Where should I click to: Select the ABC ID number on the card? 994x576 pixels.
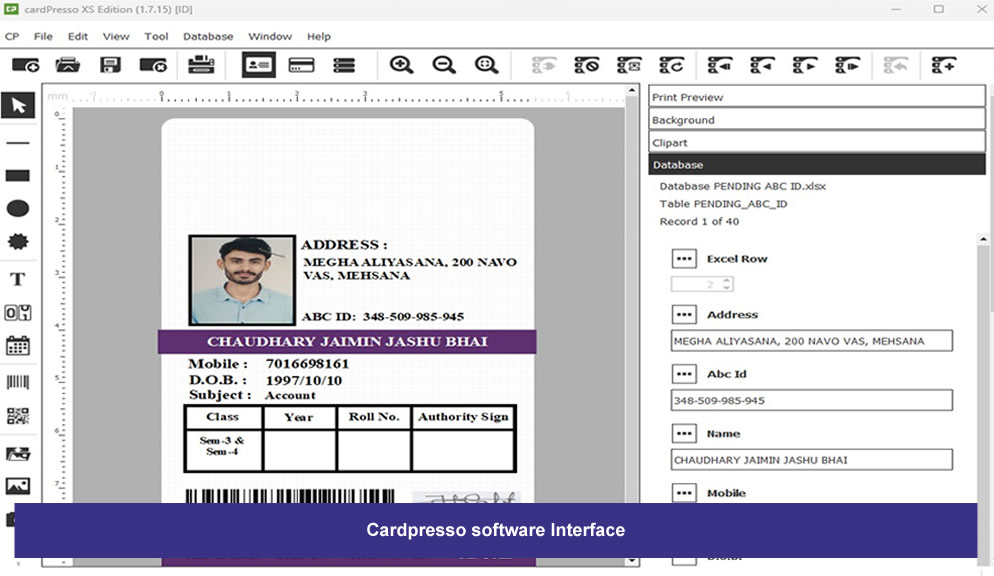click(x=413, y=317)
